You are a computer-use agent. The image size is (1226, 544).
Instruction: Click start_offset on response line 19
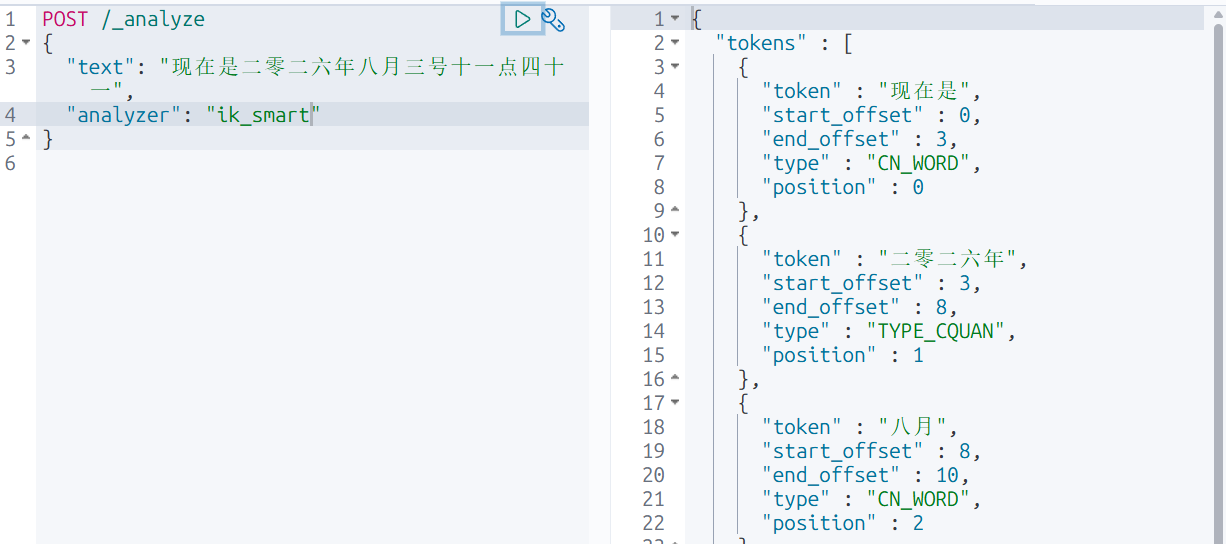[843, 451]
